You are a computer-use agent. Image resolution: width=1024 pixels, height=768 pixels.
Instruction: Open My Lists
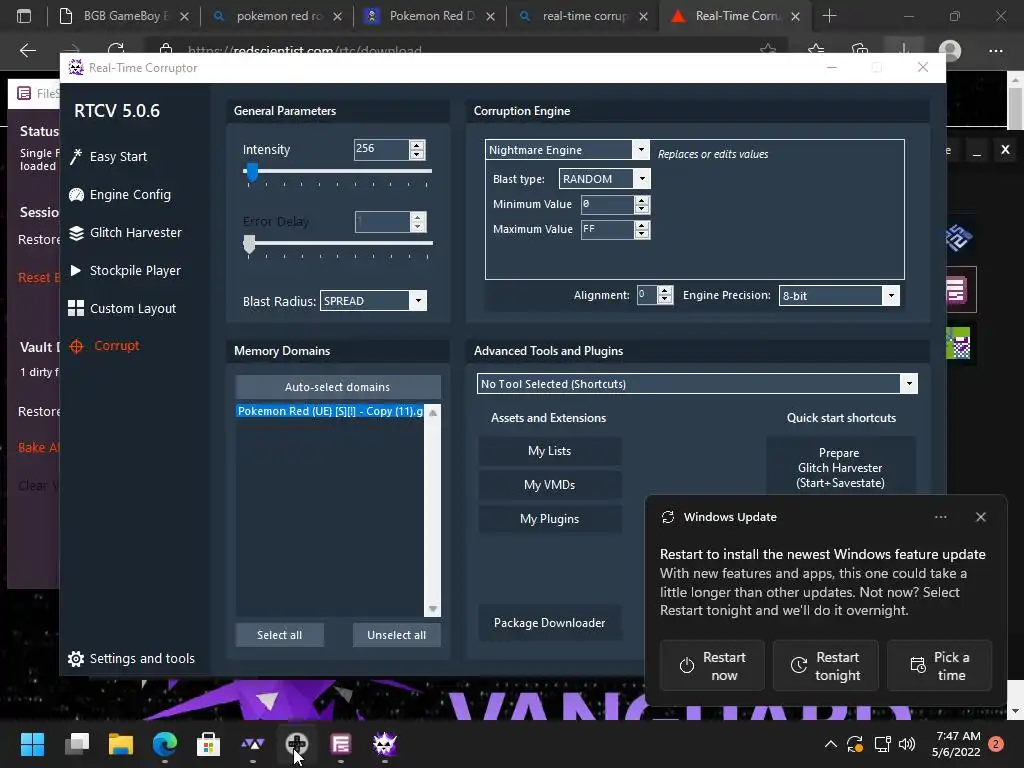coord(550,451)
